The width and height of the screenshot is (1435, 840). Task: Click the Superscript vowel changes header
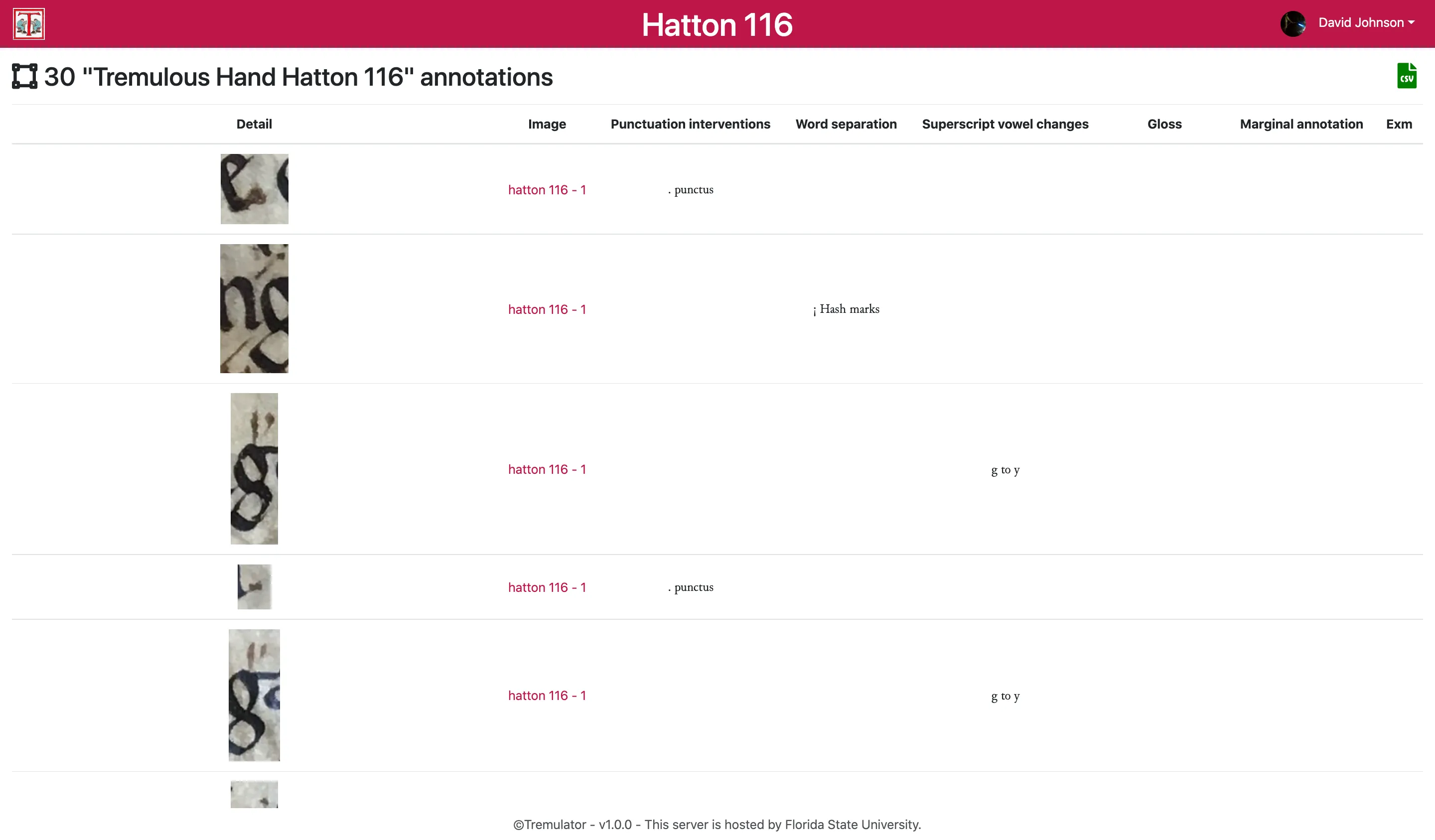(x=1004, y=124)
